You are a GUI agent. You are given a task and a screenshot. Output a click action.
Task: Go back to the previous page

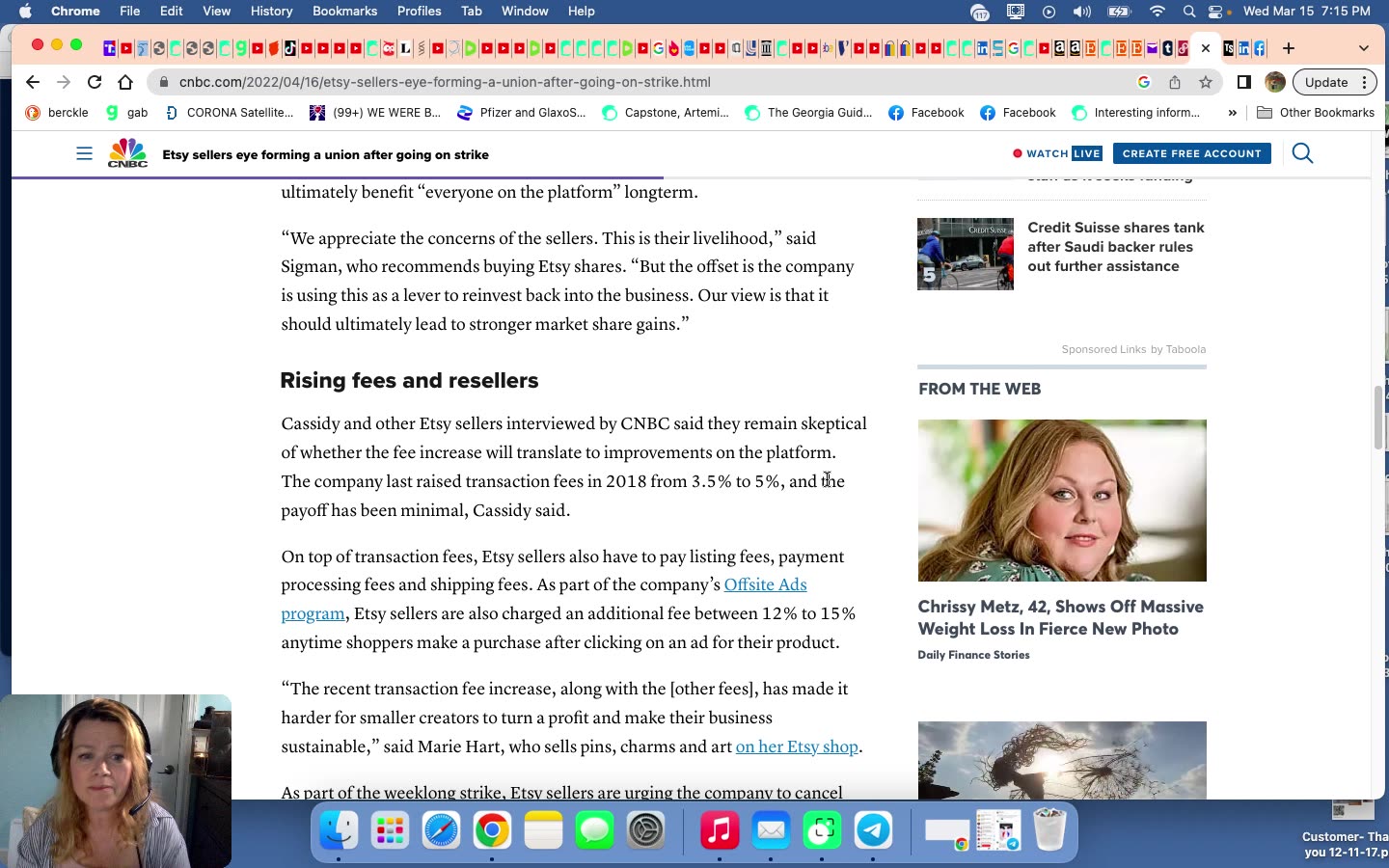[32, 82]
